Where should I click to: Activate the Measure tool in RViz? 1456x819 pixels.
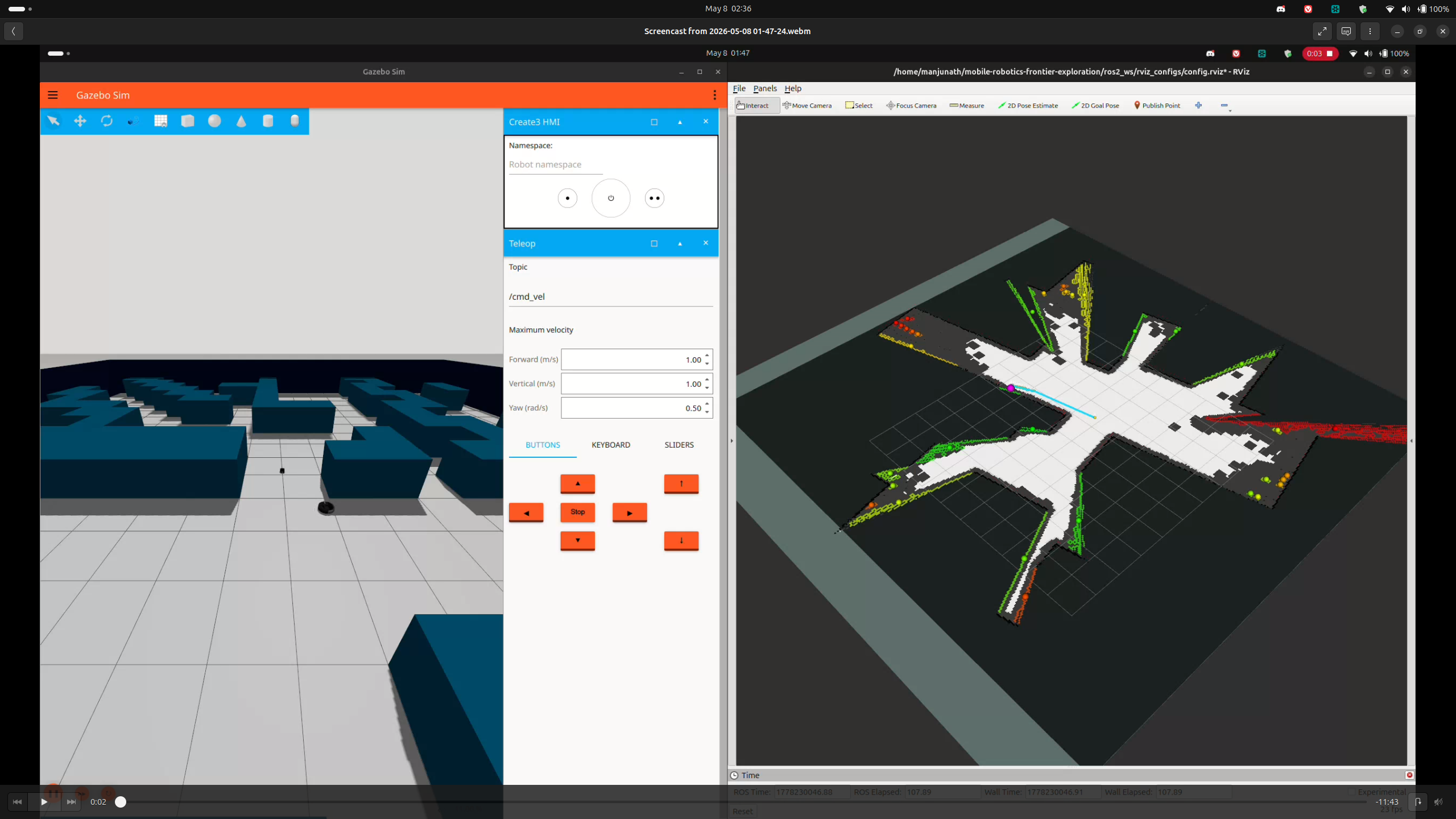point(967,105)
